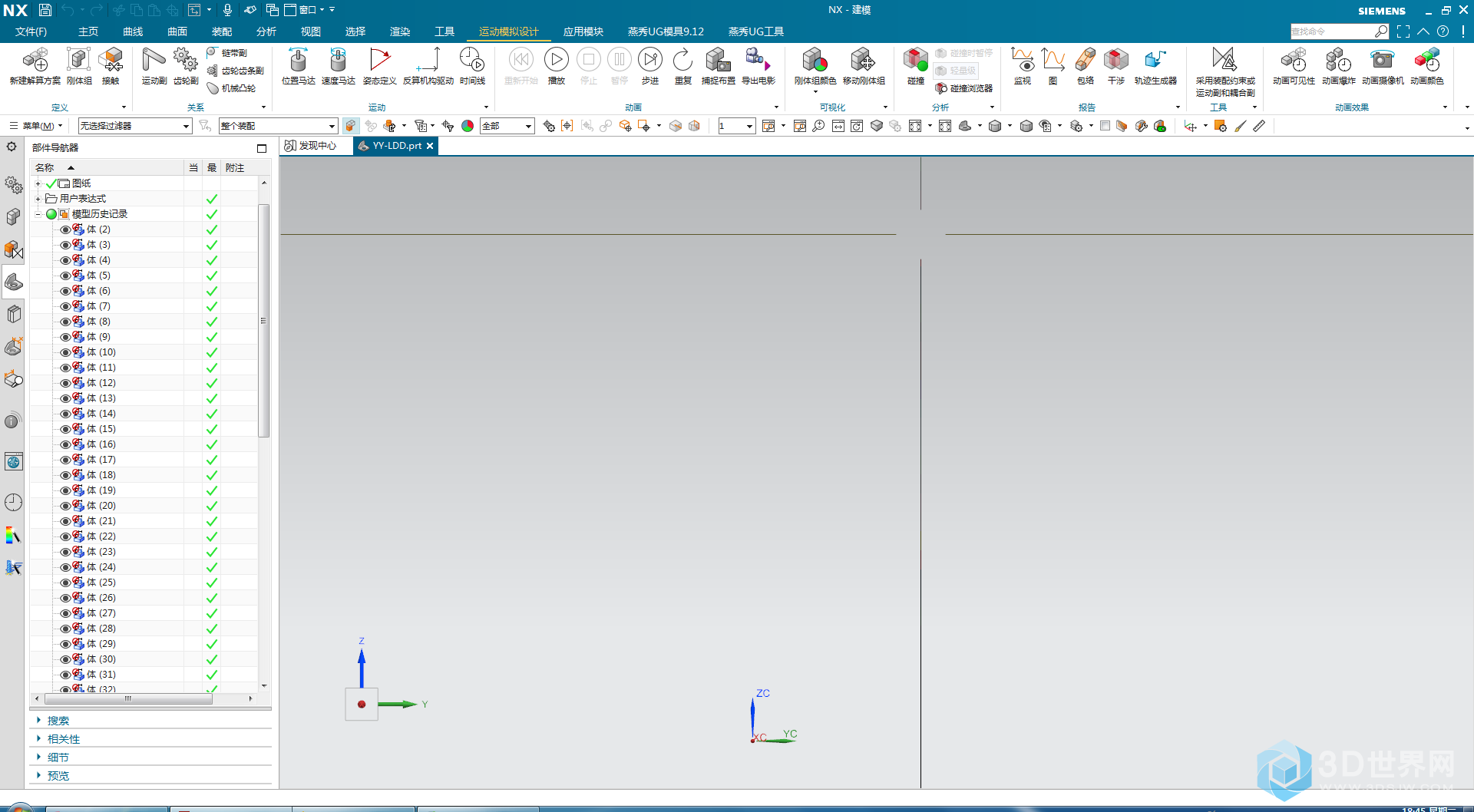Toggle visibility eye of 体 (30)
The image size is (1474, 812).
pos(65,659)
